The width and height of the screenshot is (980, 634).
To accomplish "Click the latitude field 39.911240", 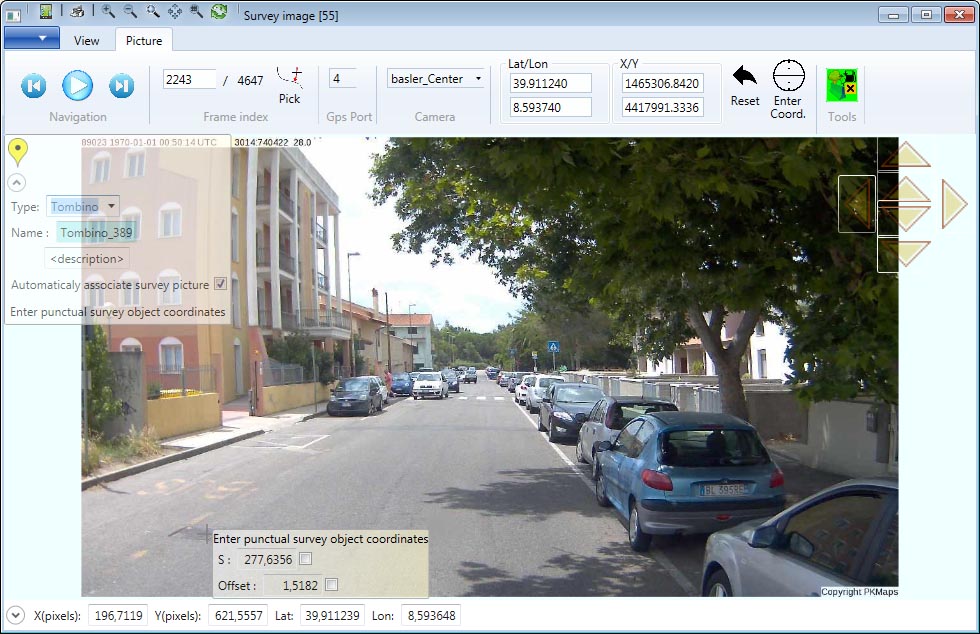I will (550, 83).
